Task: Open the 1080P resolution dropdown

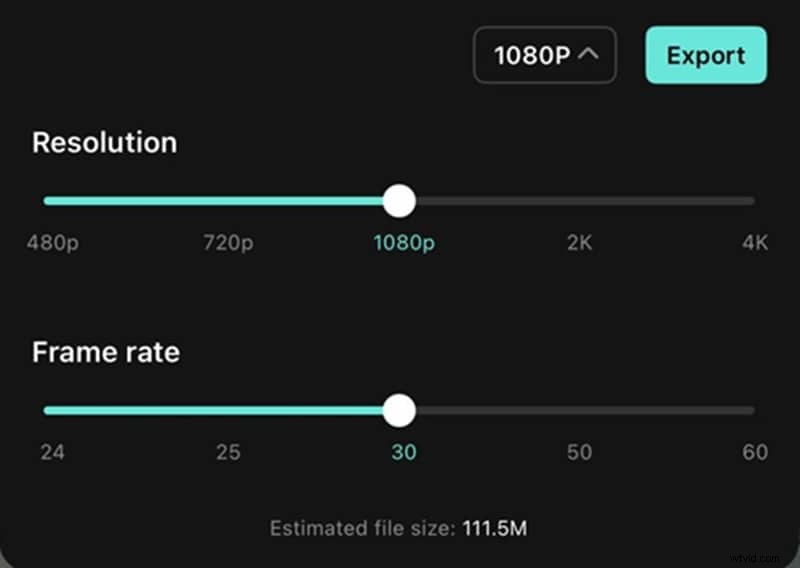Action: tap(544, 55)
